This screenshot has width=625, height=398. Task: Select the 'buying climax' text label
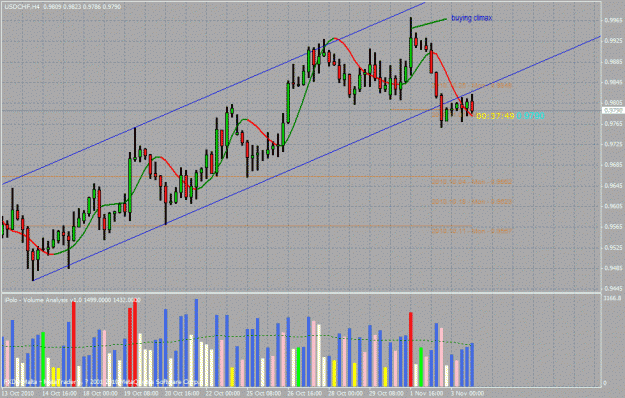(x=472, y=18)
